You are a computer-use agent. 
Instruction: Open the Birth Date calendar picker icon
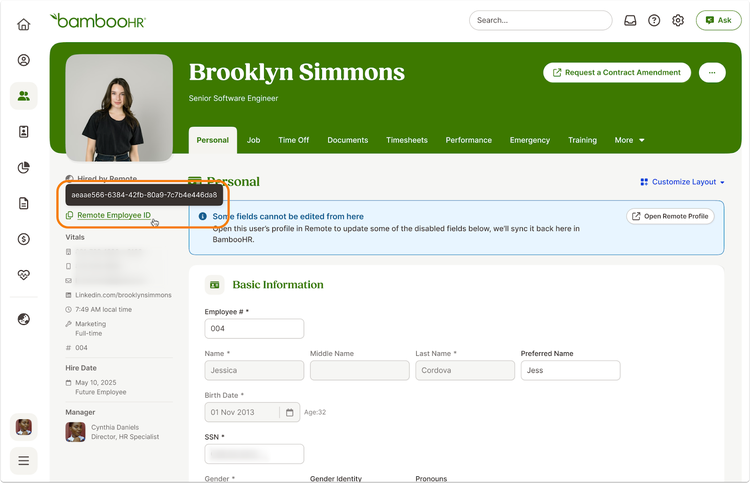(289, 412)
